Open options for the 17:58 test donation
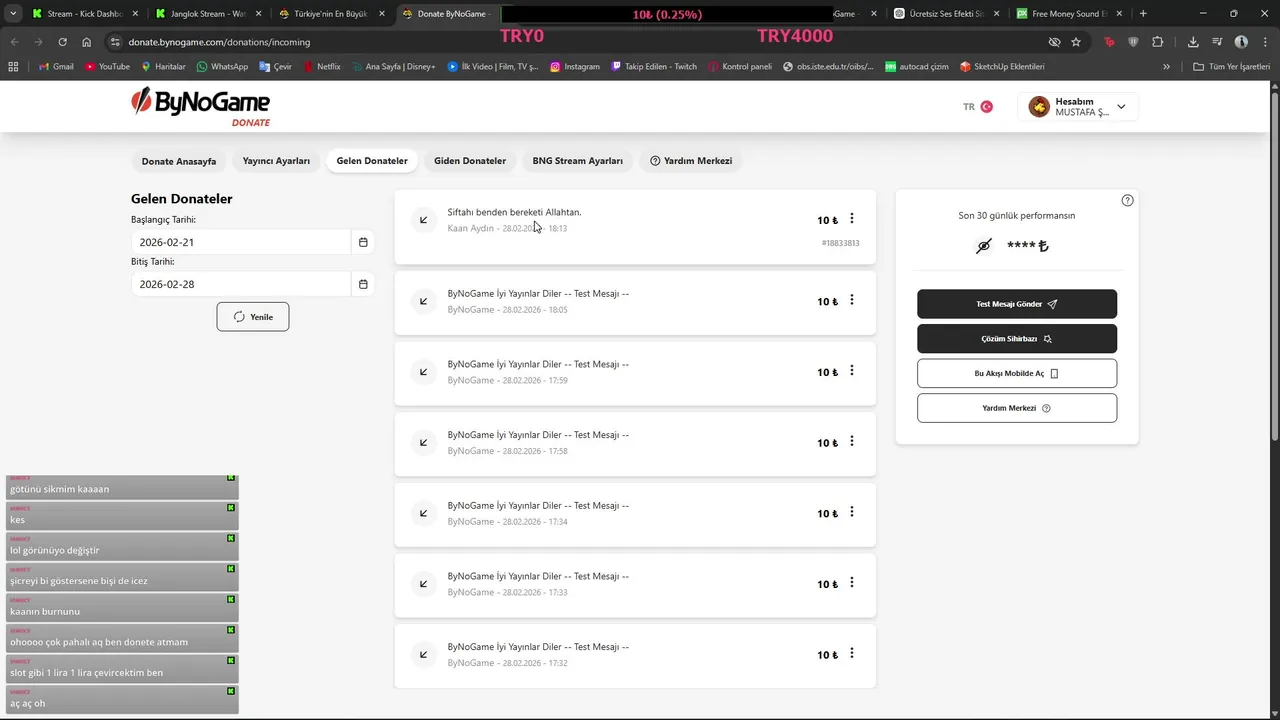Image resolution: width=1280 pixels, height=720 pixels. pos(852,442)
